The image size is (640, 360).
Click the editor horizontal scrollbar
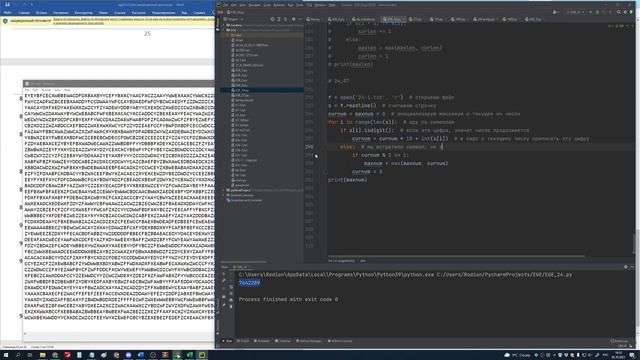[x=456, y=256]
